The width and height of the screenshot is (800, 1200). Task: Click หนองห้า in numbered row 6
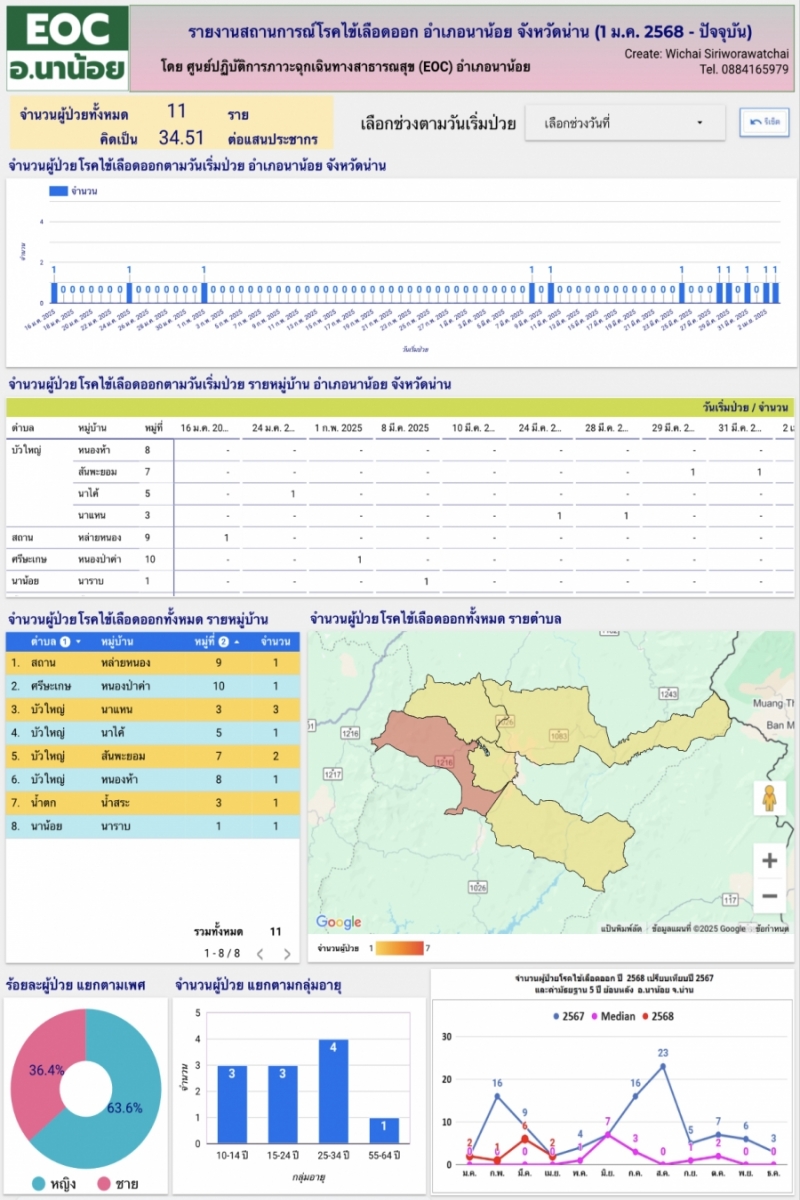tap(121, 779)
